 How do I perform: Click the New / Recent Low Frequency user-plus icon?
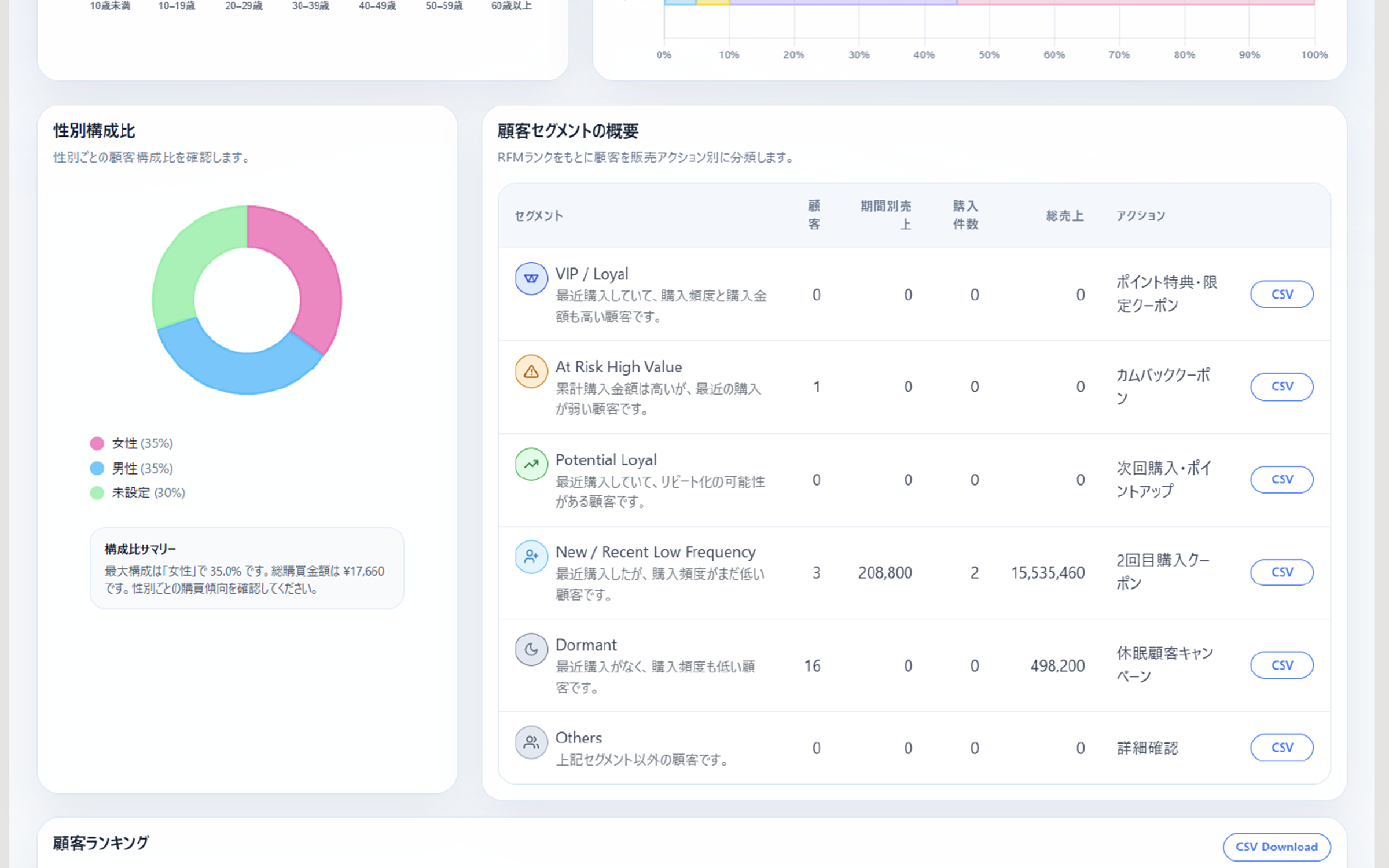point(531,557)
